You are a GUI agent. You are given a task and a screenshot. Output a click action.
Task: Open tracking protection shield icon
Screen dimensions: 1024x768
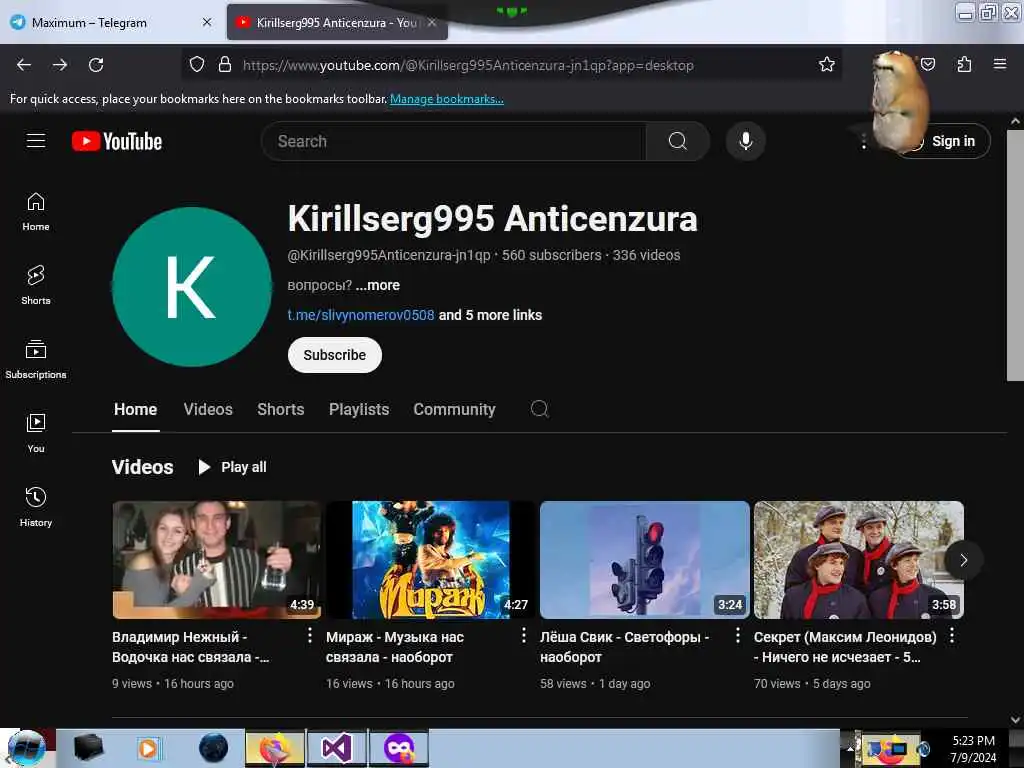pyautogui.click(x=197, y=64)
